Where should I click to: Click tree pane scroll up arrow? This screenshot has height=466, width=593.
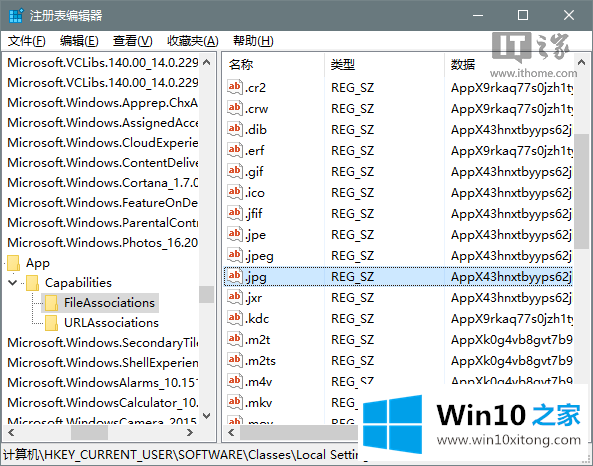click(x=206, y=62)
